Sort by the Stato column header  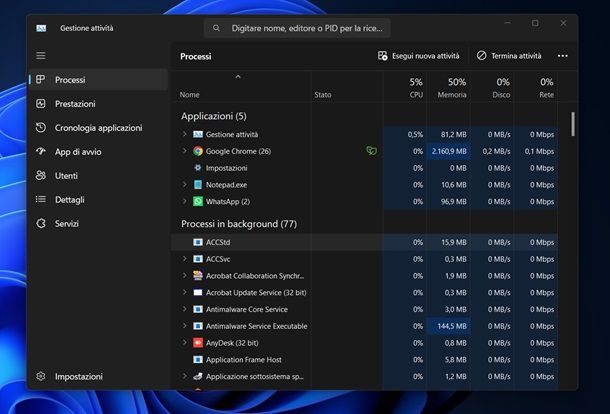pos(347,87)
